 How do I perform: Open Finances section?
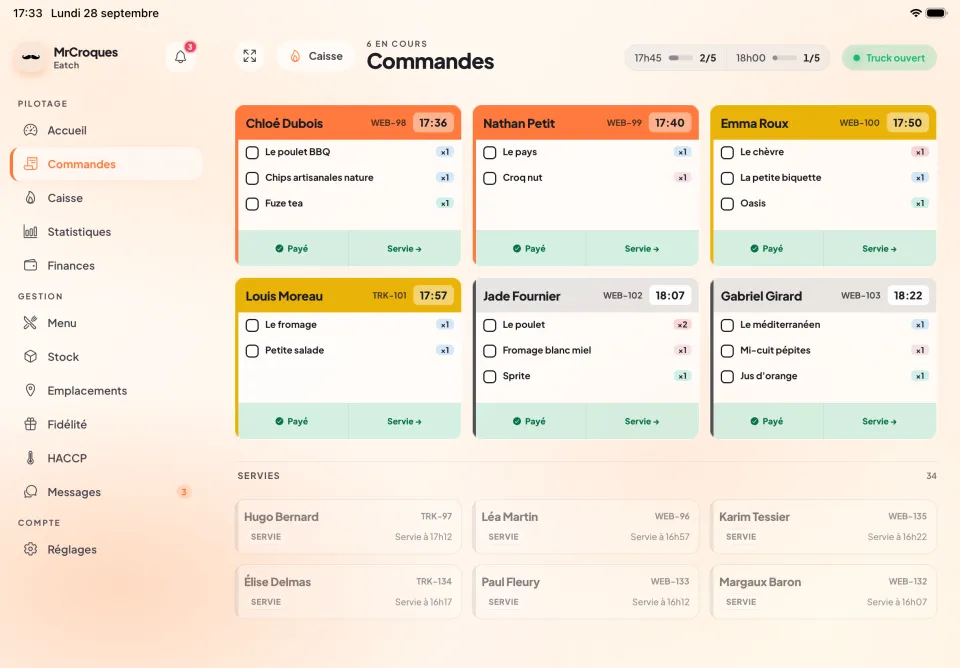tap(107, 265)
